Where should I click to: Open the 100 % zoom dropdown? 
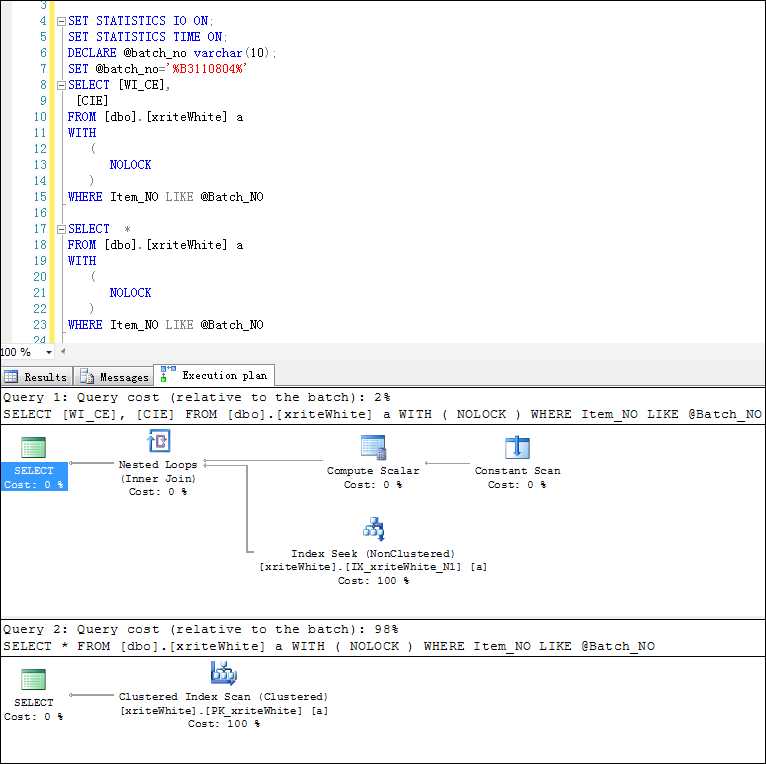(x=49, y=352)
